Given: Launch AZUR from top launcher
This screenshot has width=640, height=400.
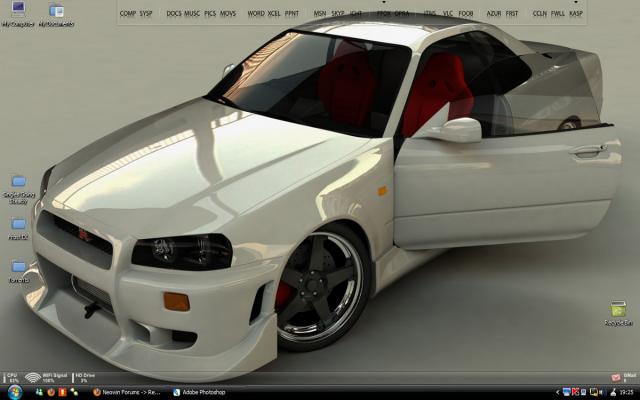Looking at the screenshot, I should point(493,13).
